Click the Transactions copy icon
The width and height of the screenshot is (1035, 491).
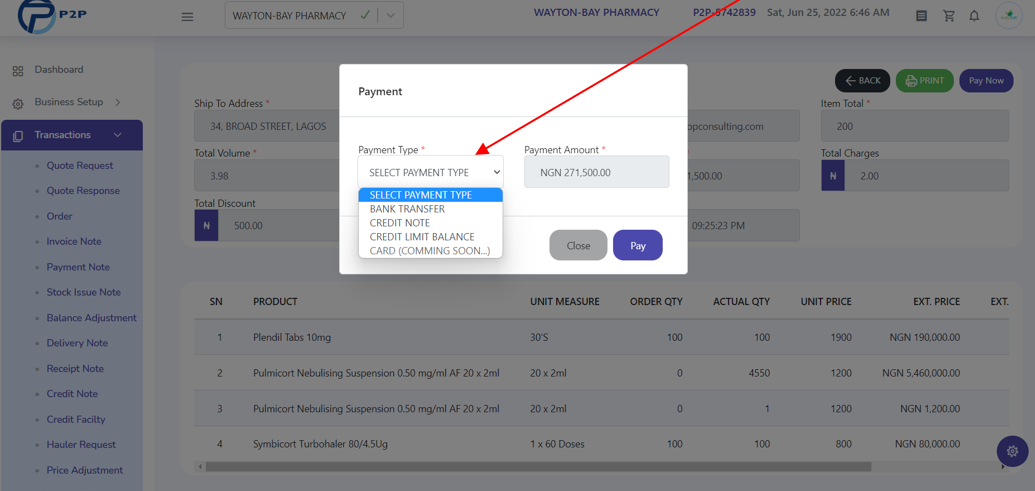pos(18,135)
